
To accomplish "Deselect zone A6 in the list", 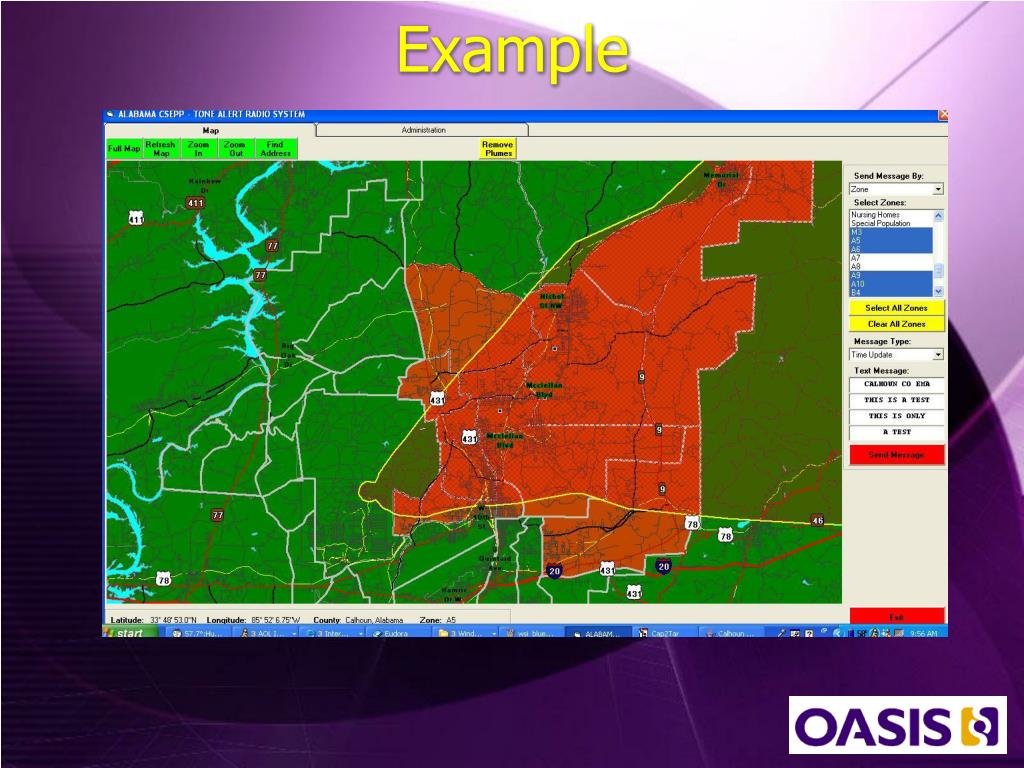I will [x=891, y=249].
